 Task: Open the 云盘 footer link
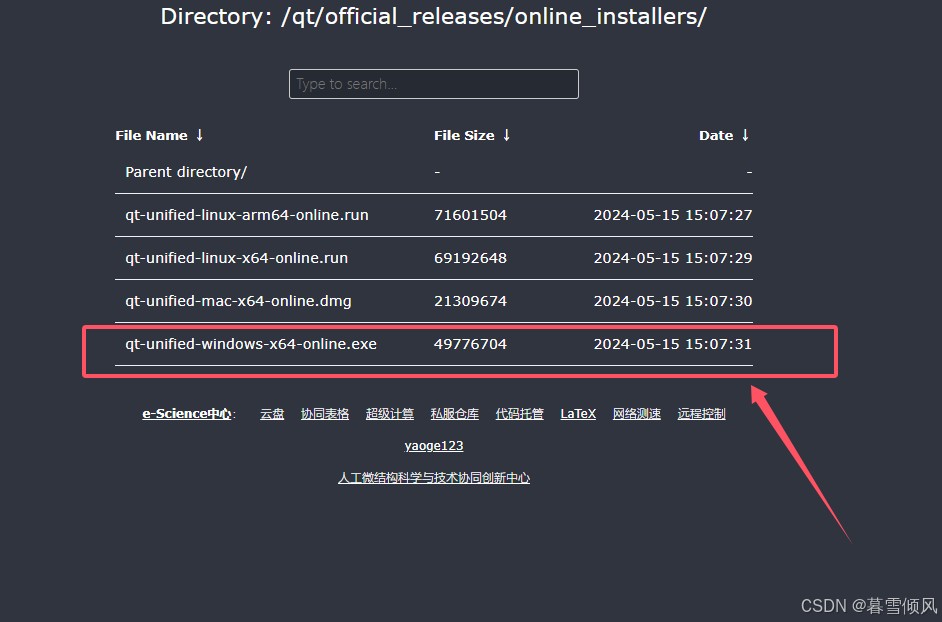(x=272, y=414)
